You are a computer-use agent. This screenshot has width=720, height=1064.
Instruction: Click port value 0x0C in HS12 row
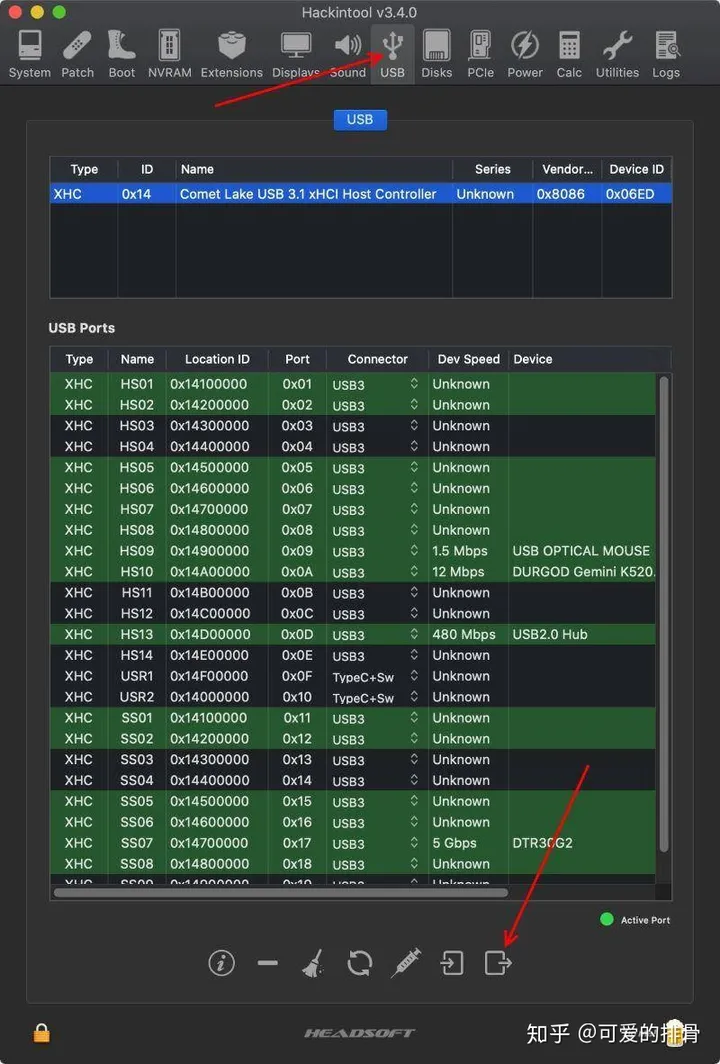(x=297, y=613)
